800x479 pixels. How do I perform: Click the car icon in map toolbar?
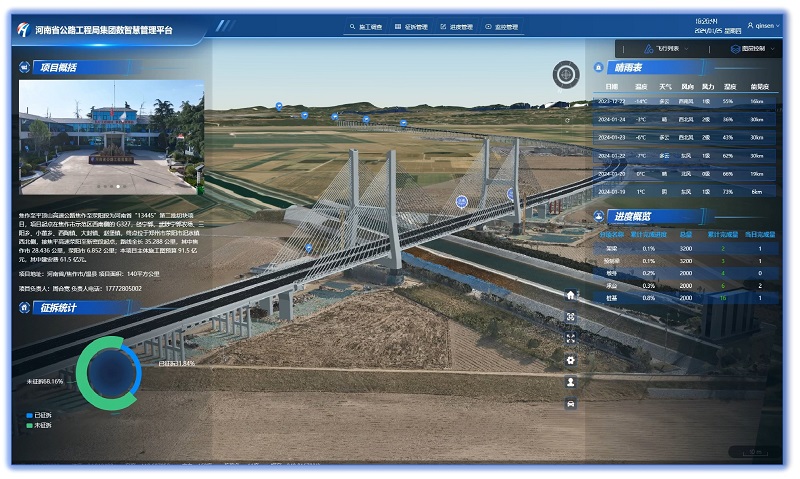tap(570, 403)
